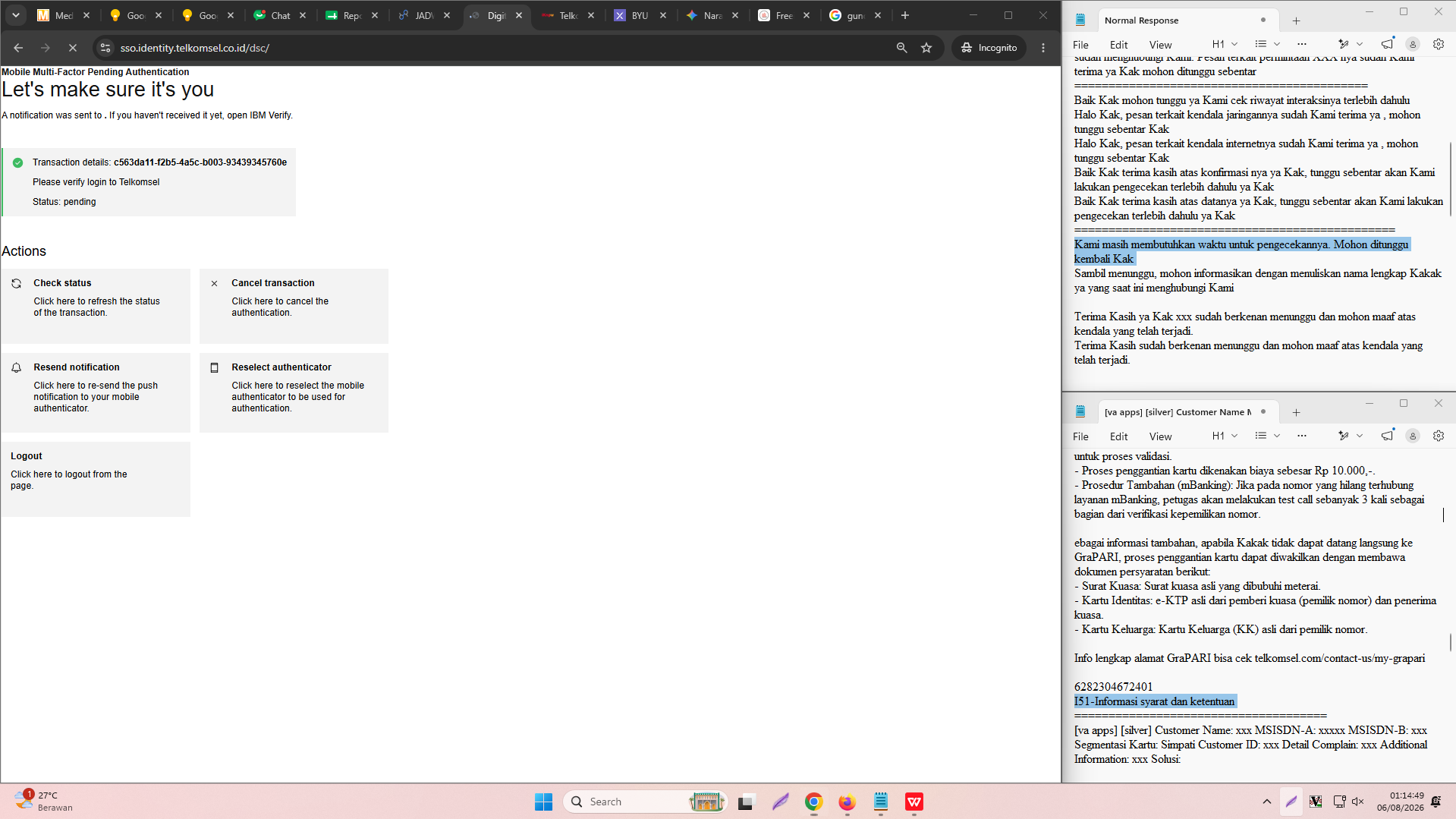Click the browser forward arrow

[46, 48]
